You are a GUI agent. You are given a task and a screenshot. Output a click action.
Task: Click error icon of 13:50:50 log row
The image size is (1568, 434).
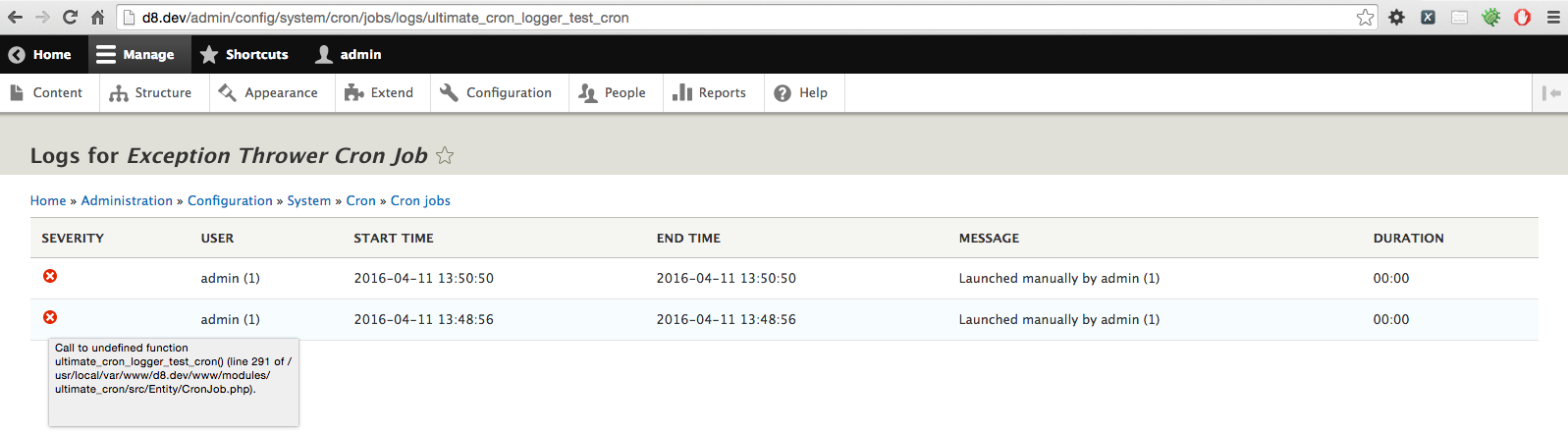pyautogui.click(x=50, y=276)
